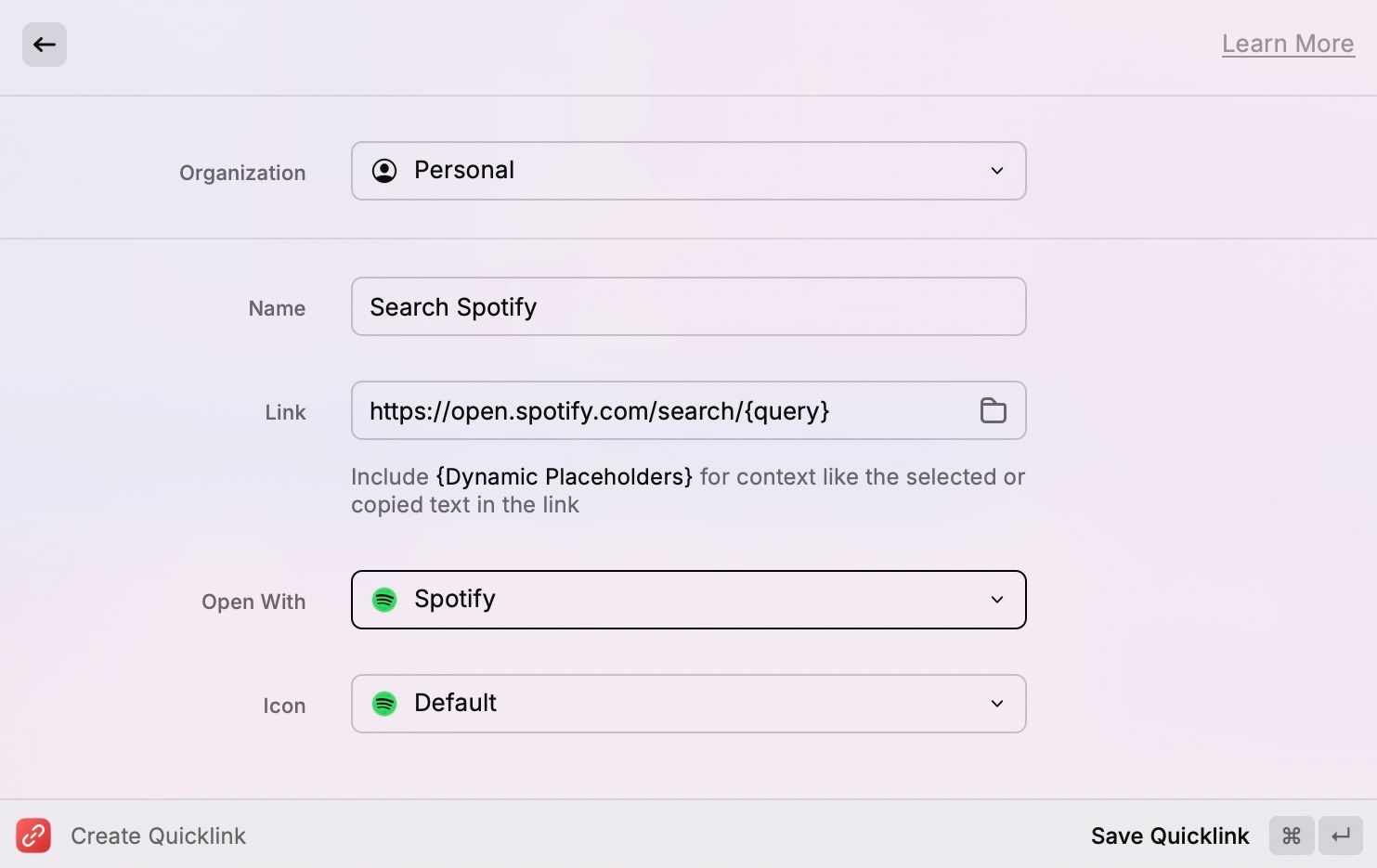1377x868 pixels.
Task: Click the Spotify logo beside Default
Action: click(x=384, y=704)
